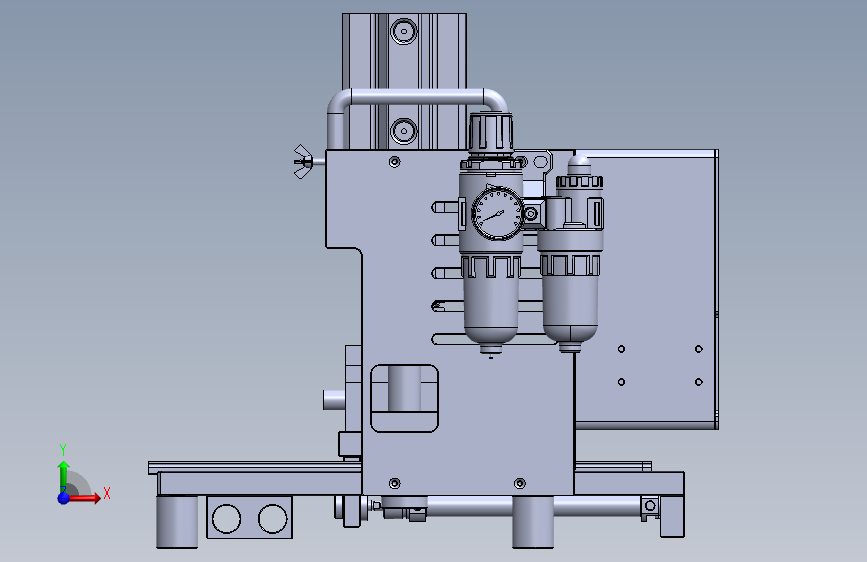Select the upper-left hole on right panel

tap(621, 349)
